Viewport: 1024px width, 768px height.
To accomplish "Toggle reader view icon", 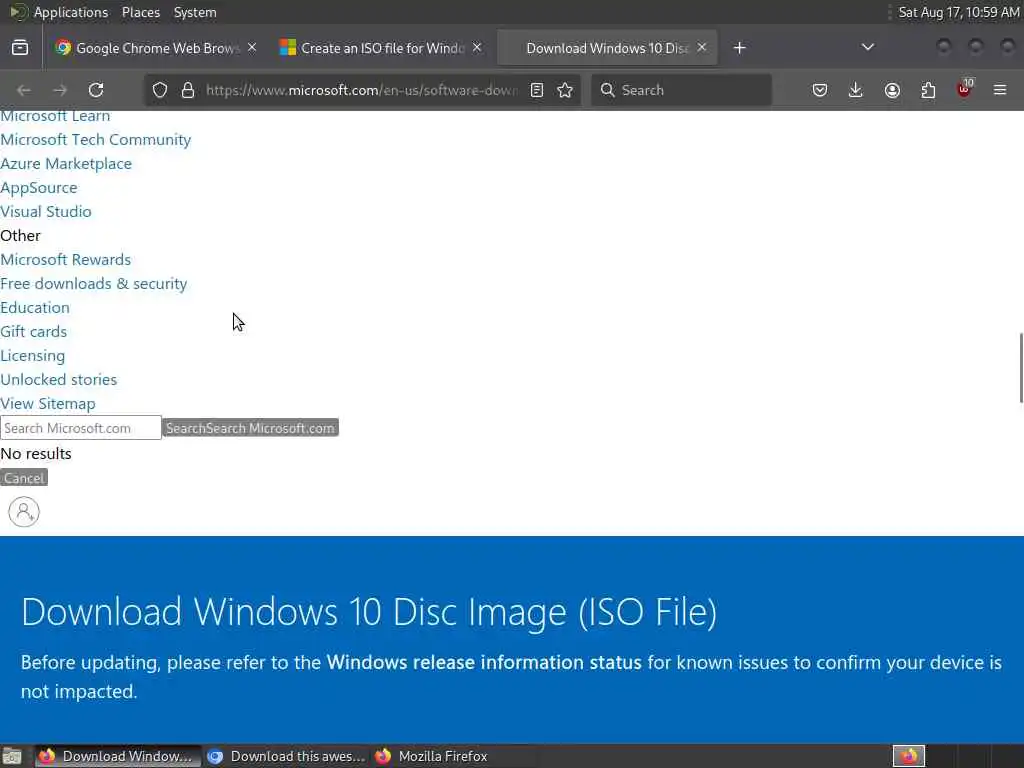I will [x=537, y=90].
